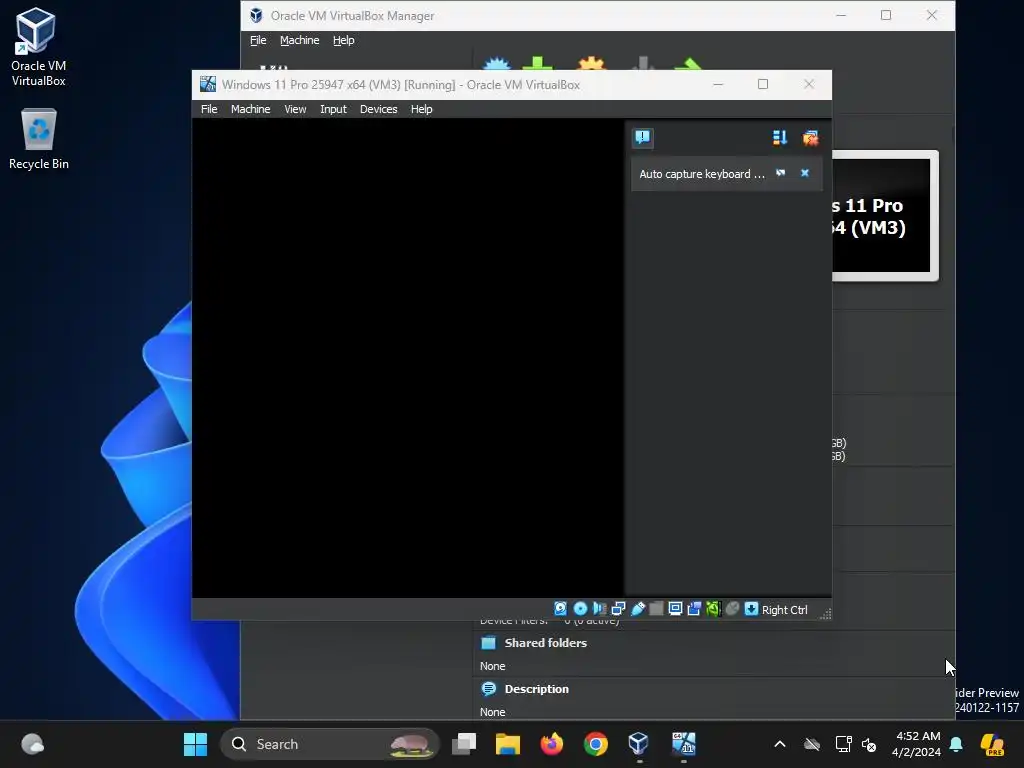Open the clock showing 4:52 AM
This screenshot has width=1024, height=768.
tap(916, 744)
